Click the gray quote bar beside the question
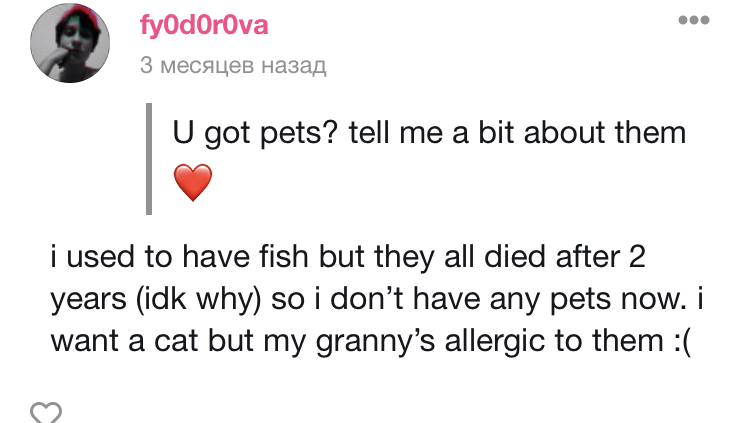This screenshot has height=423, width=750. (149, 159)
